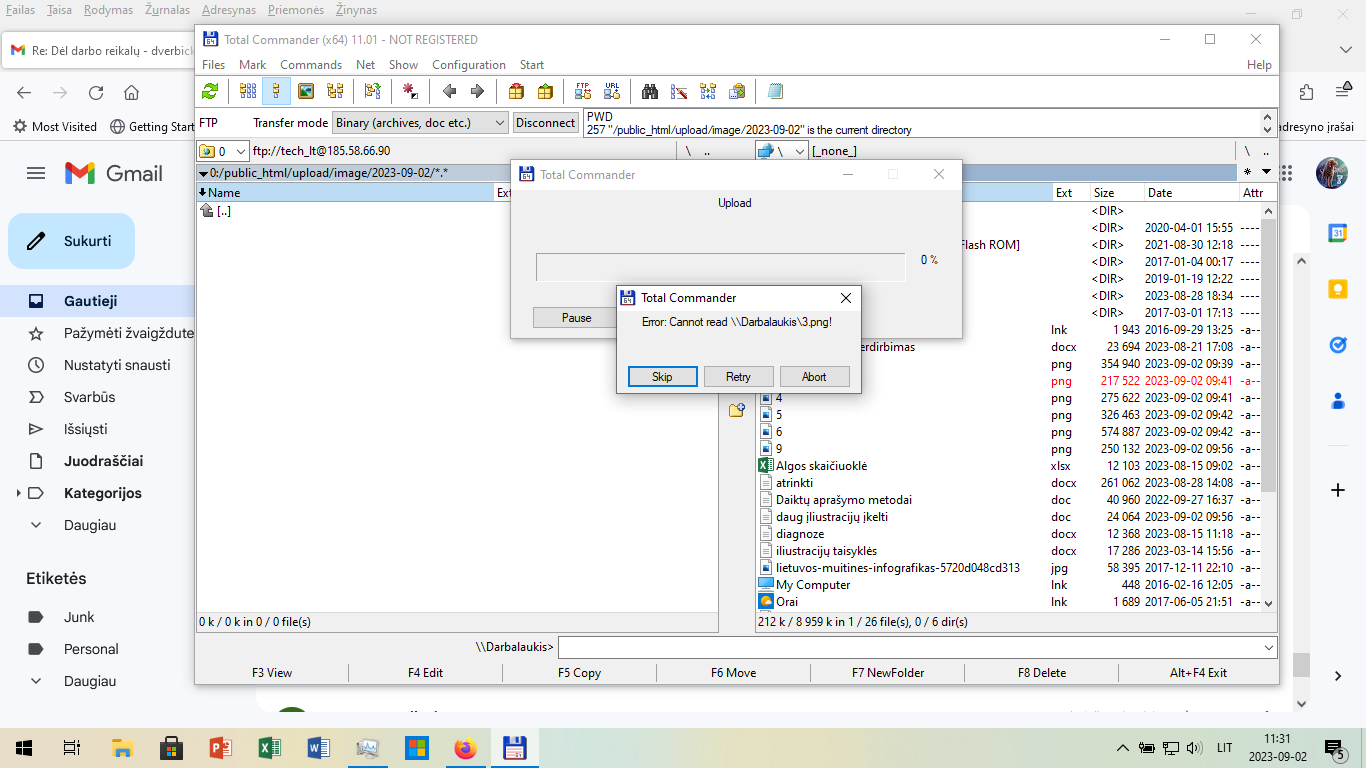Viewport: 1366px width, 768px height.
Task: Select the Thumbnail view toolbar icon
Action: [306, 91]
